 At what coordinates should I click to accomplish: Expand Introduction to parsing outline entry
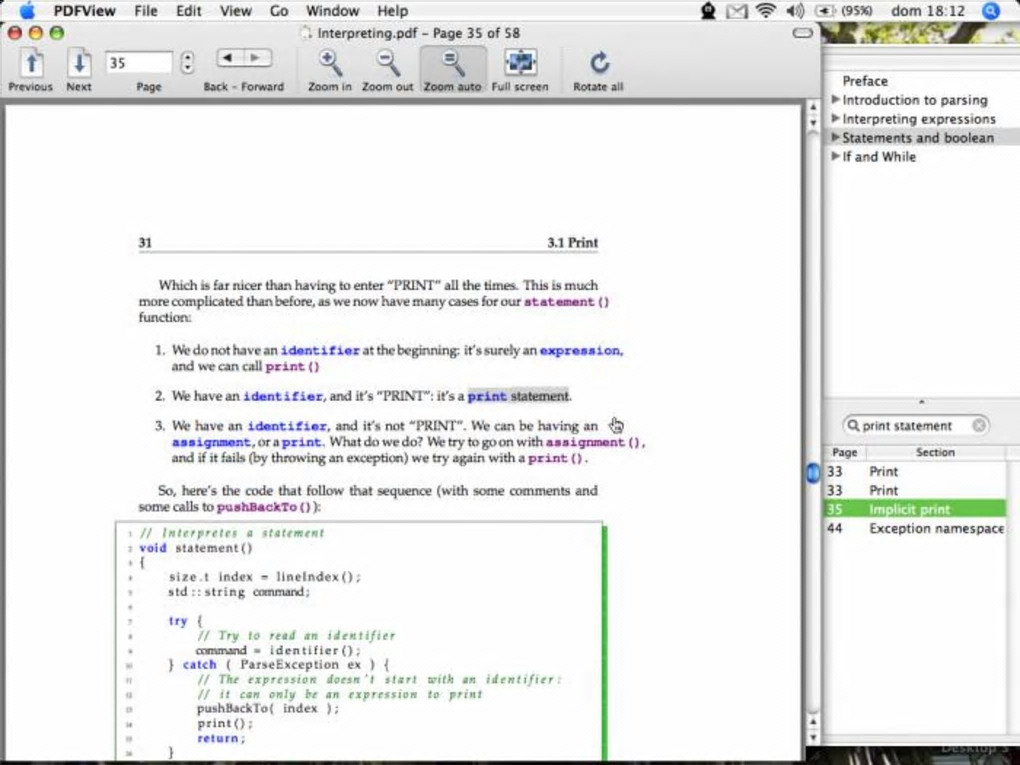coord(836,100)
